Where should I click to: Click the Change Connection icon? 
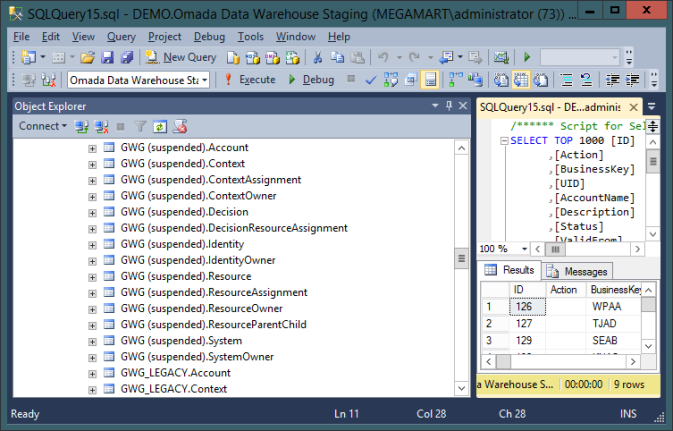coord(48,80)
